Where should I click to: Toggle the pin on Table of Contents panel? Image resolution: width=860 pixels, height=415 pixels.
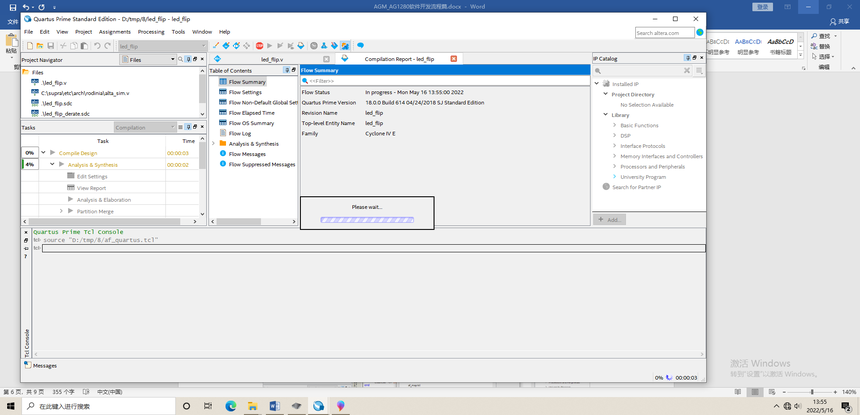[286, 70]
